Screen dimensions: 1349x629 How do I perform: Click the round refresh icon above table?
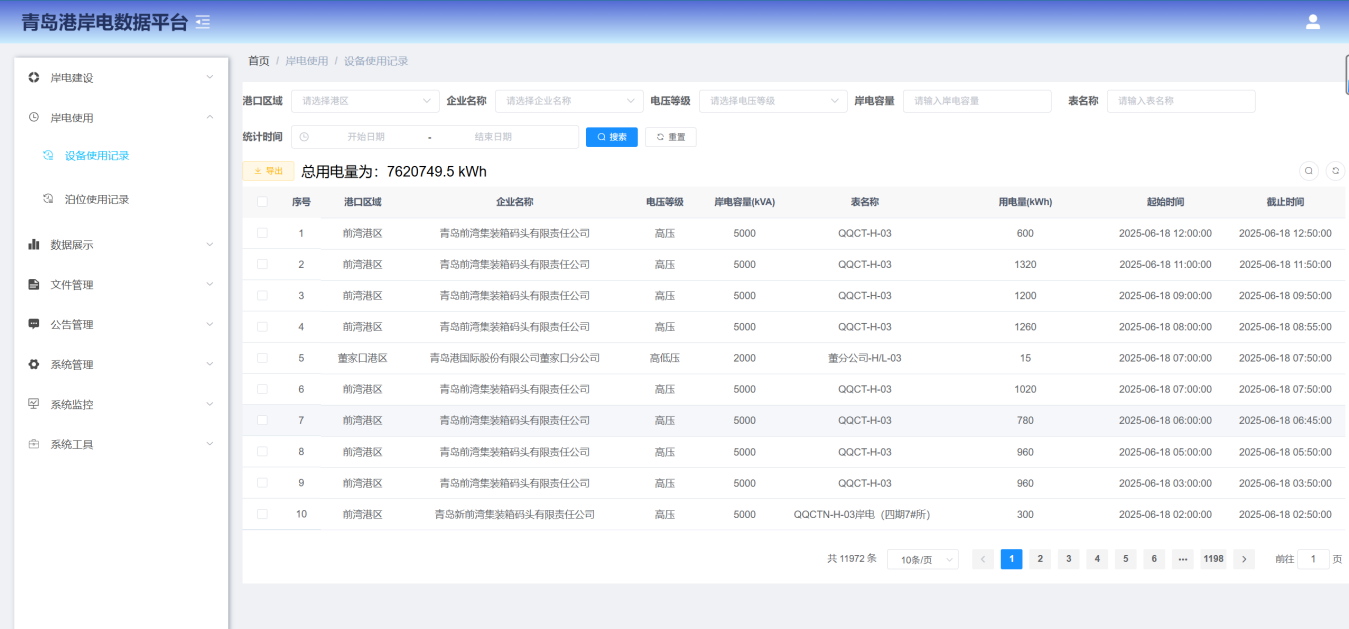click(1335, 171)
